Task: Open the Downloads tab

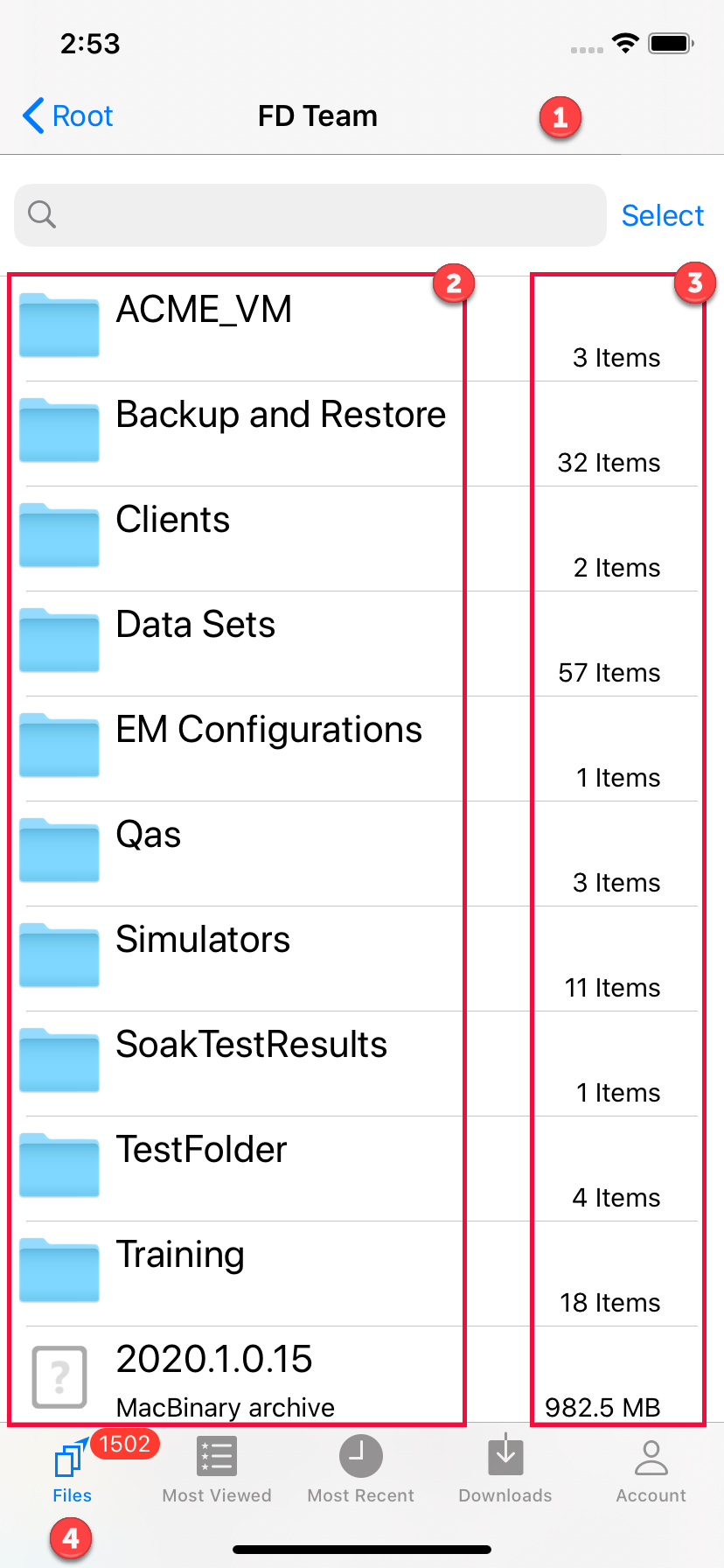Action: coord(505,1470)
